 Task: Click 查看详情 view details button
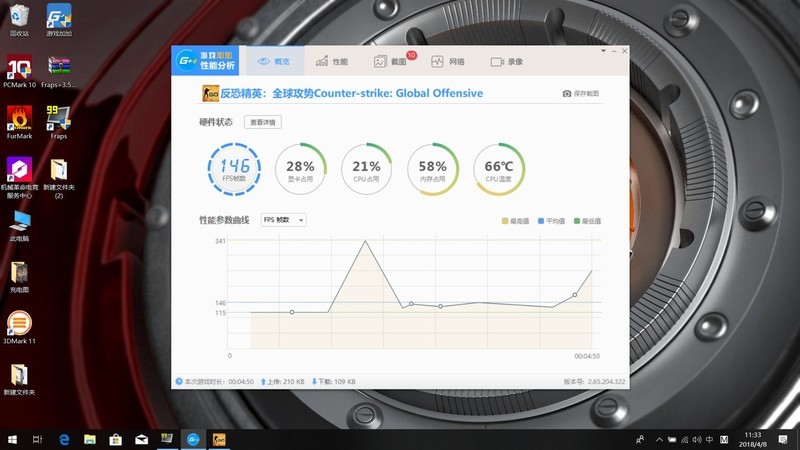tap(263, 122)
